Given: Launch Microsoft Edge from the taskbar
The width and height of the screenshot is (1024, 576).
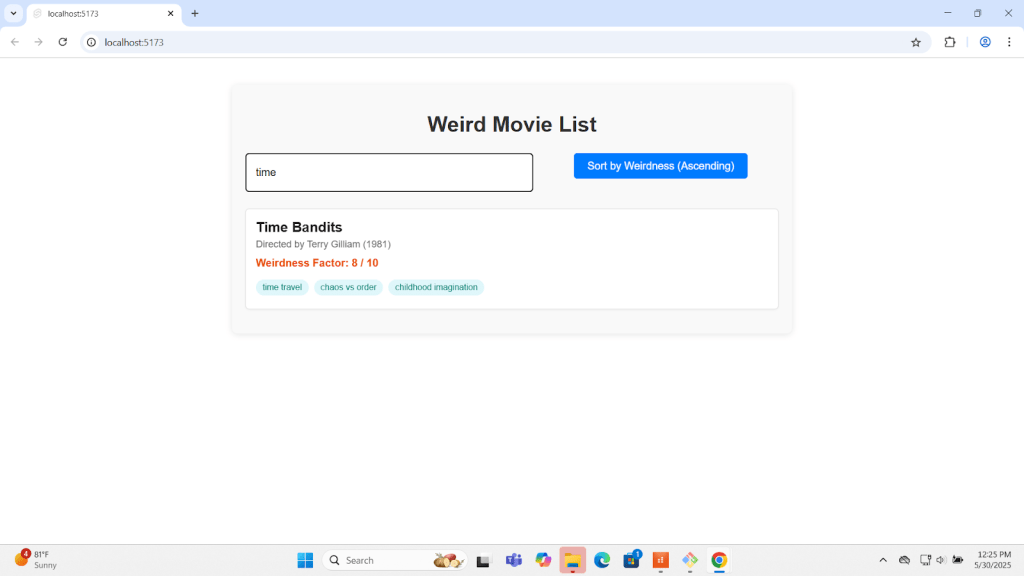Looking at the screenshot, I should tap(601, 560).
